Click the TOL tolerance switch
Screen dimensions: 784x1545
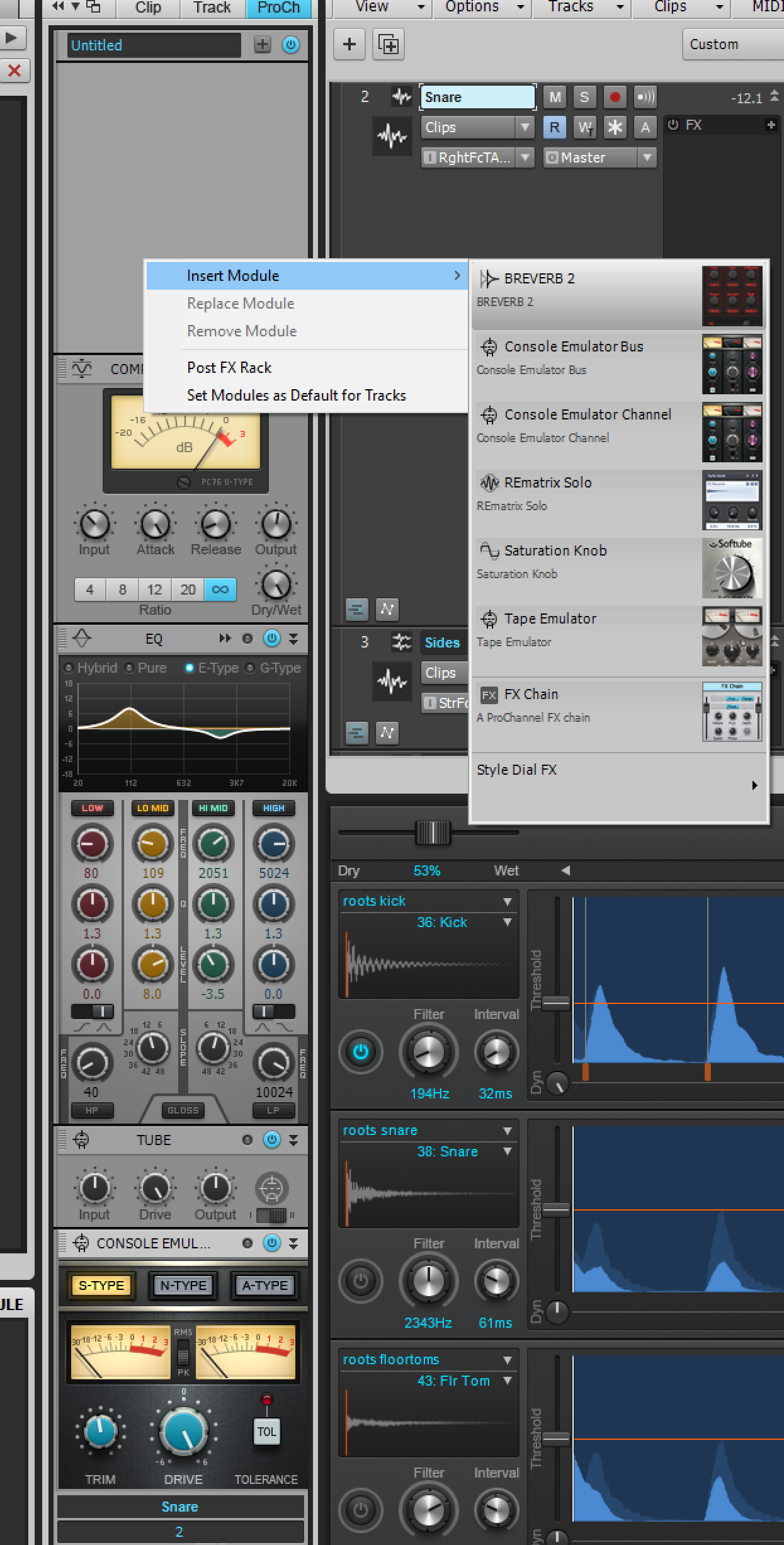(x=266, y=1431)
